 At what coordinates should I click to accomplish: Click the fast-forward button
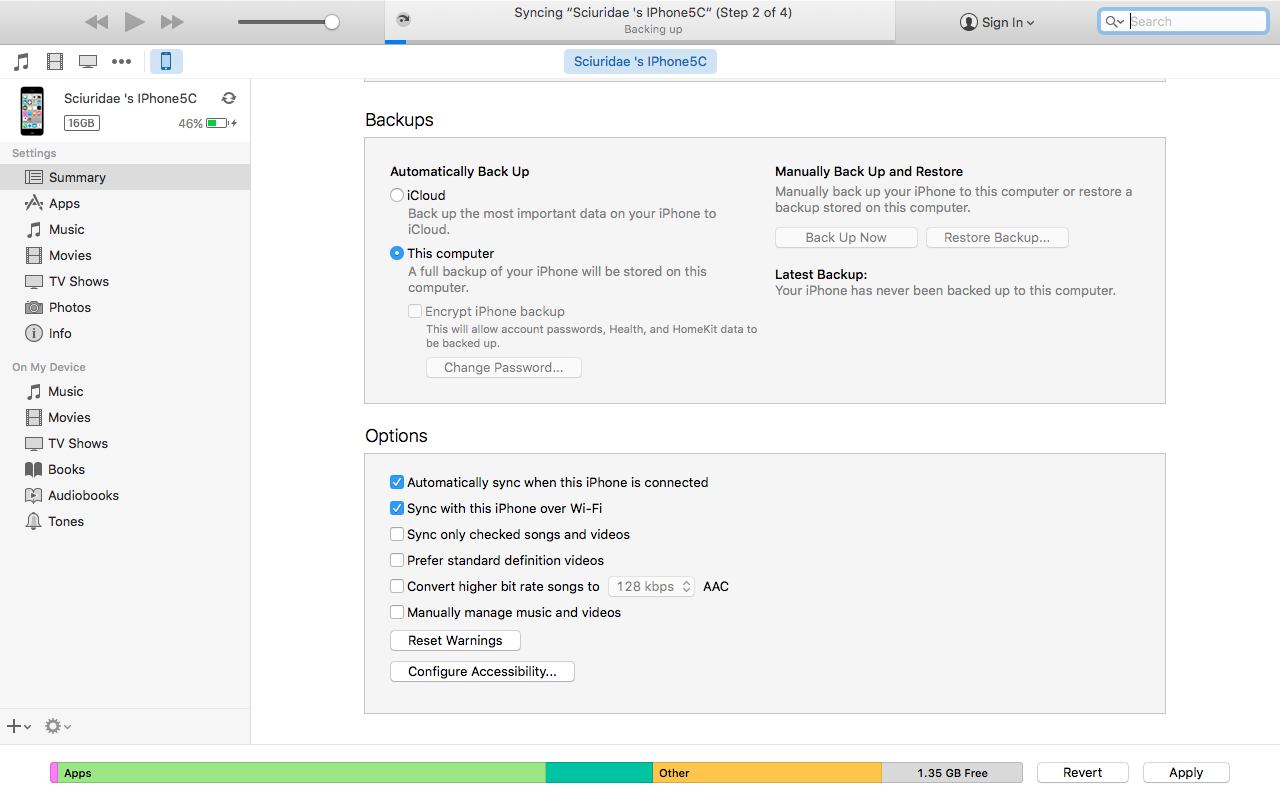(x=172, y=22)
